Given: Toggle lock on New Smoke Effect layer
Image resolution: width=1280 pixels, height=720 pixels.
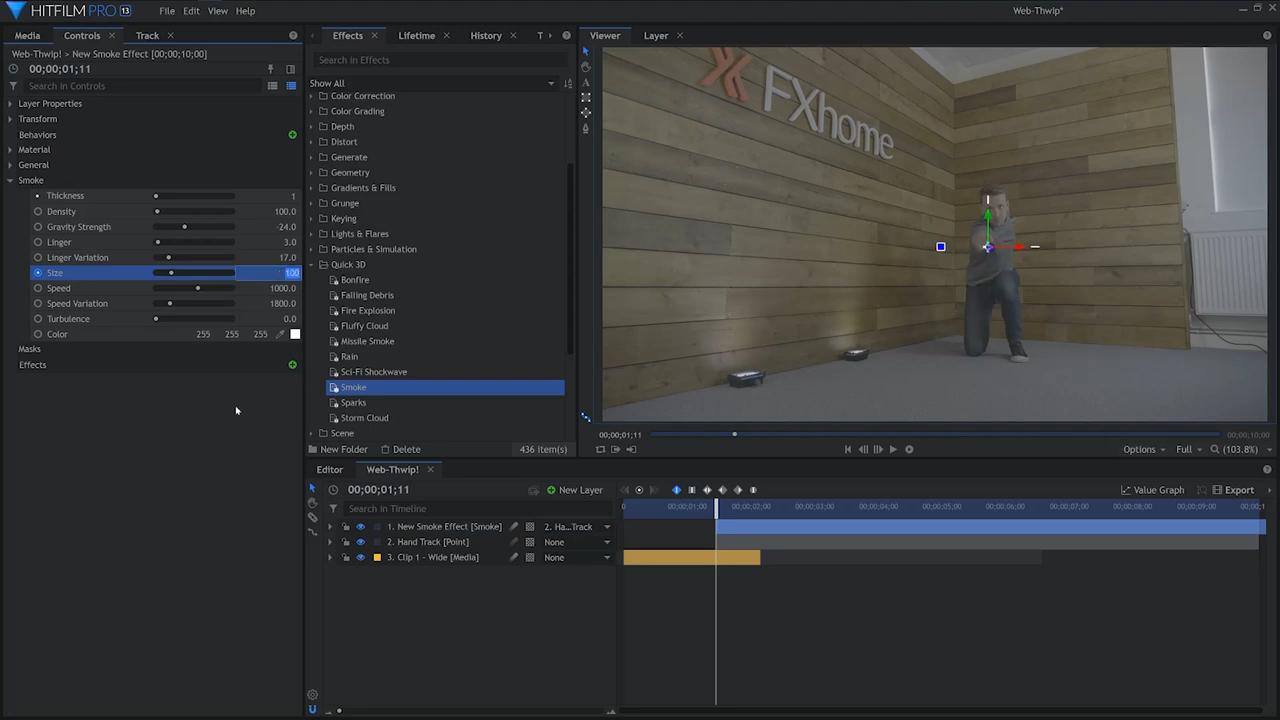Looking at the screenshot, I should pyautogui.click(x=346, y=527).
